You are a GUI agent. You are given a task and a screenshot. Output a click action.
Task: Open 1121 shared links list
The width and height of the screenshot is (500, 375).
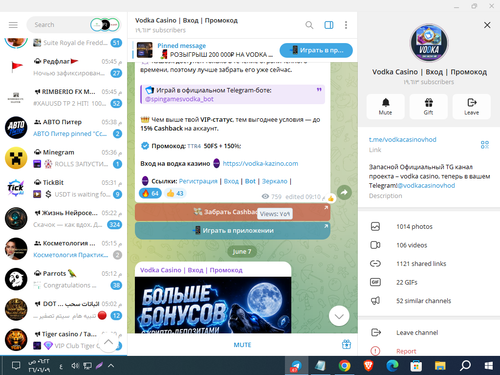coord(429,264)
